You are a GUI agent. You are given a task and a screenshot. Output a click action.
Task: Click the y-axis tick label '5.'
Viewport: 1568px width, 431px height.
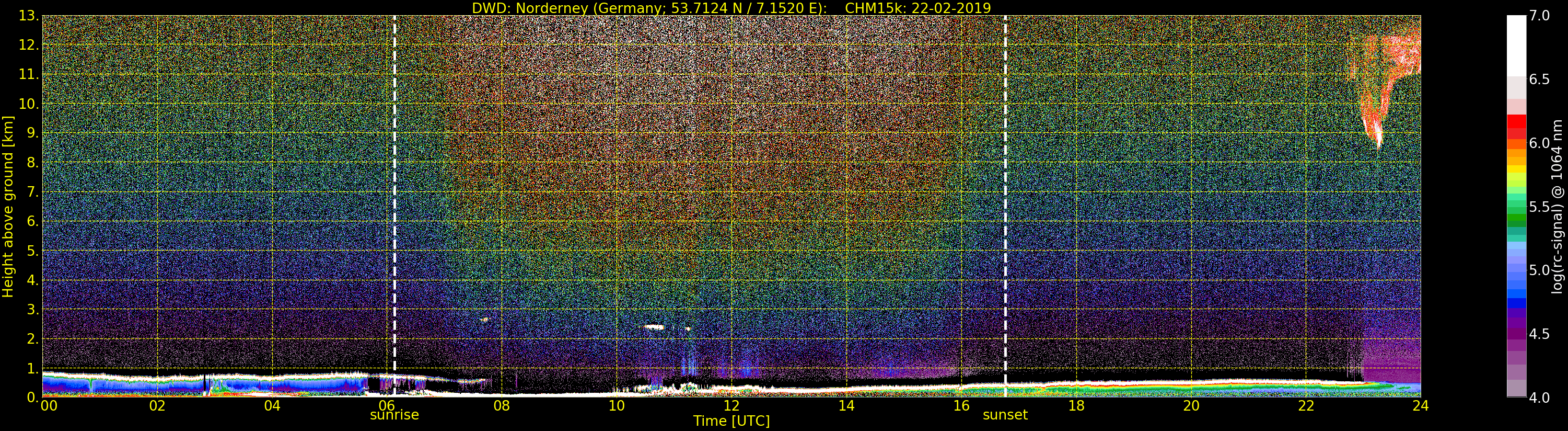click(x=32, y=251)
